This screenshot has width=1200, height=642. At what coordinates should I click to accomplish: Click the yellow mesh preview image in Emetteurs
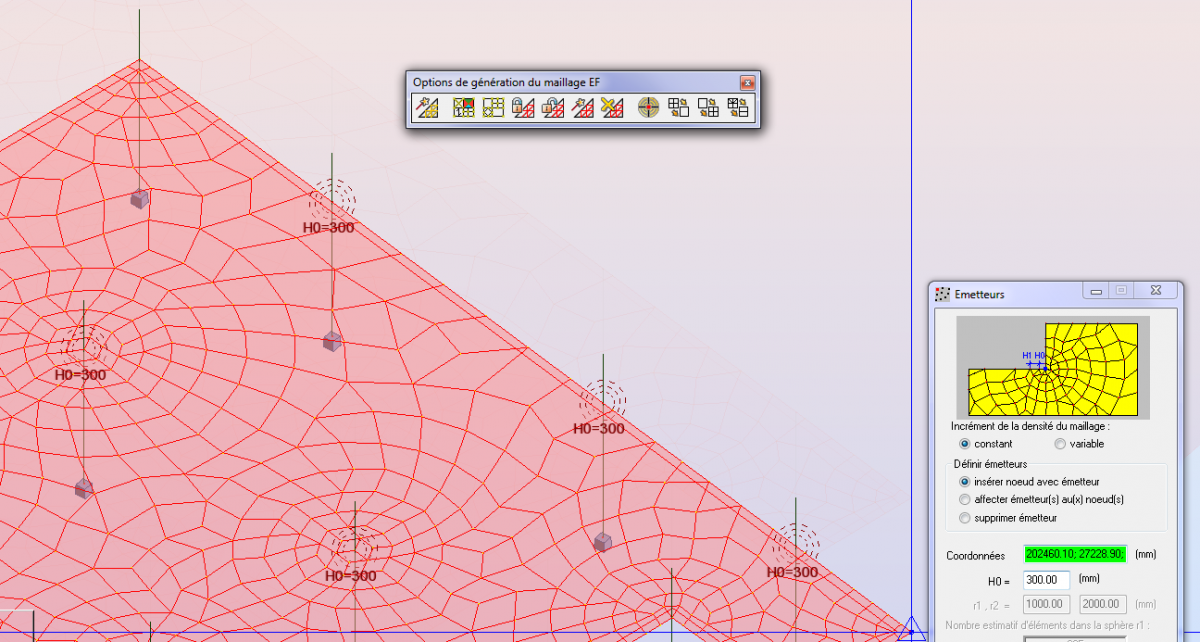point(1053,368)
